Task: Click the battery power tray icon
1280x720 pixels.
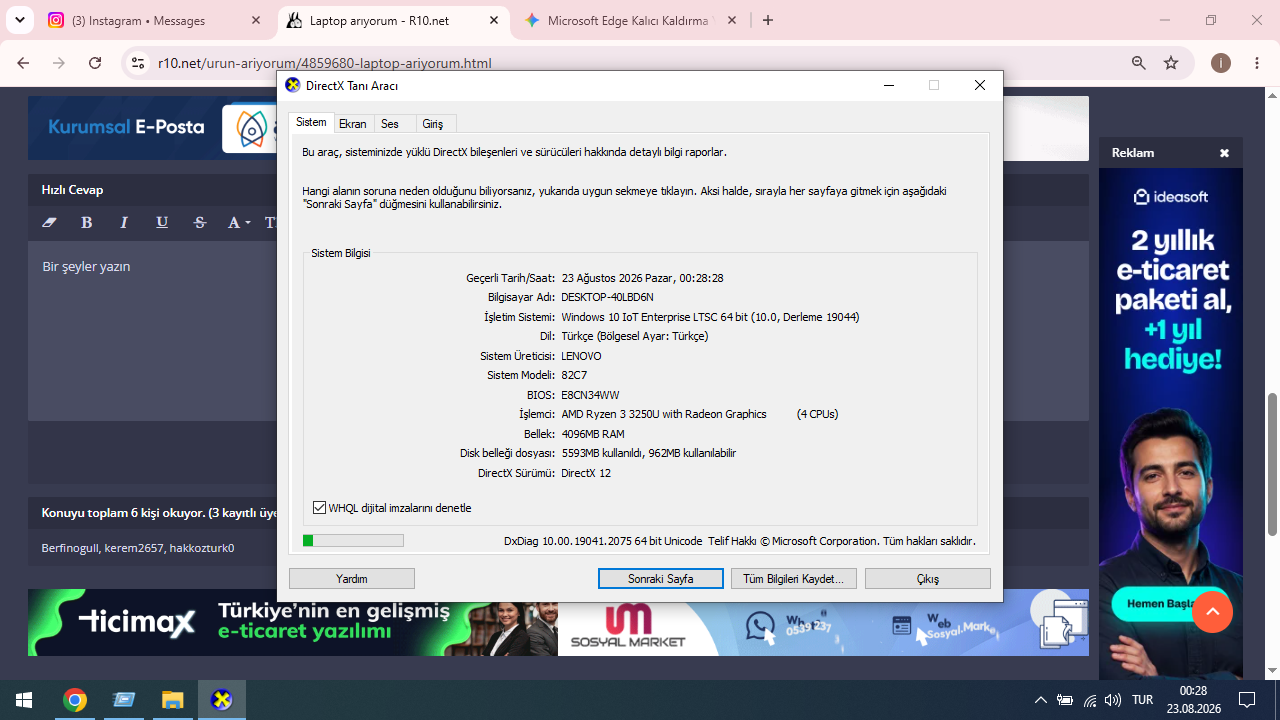Action: [x=1065, y=700]
